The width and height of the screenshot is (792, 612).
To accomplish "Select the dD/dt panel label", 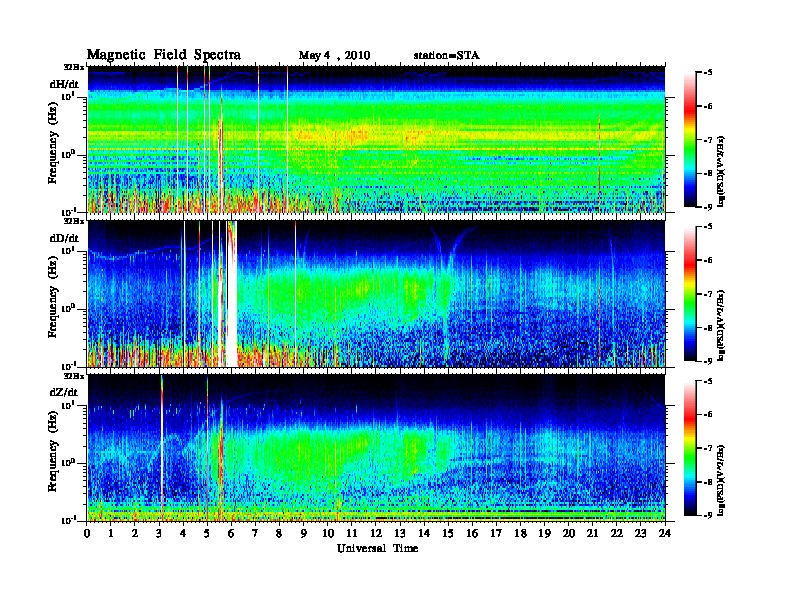I will pyautogui.click(x=64, y=238).
